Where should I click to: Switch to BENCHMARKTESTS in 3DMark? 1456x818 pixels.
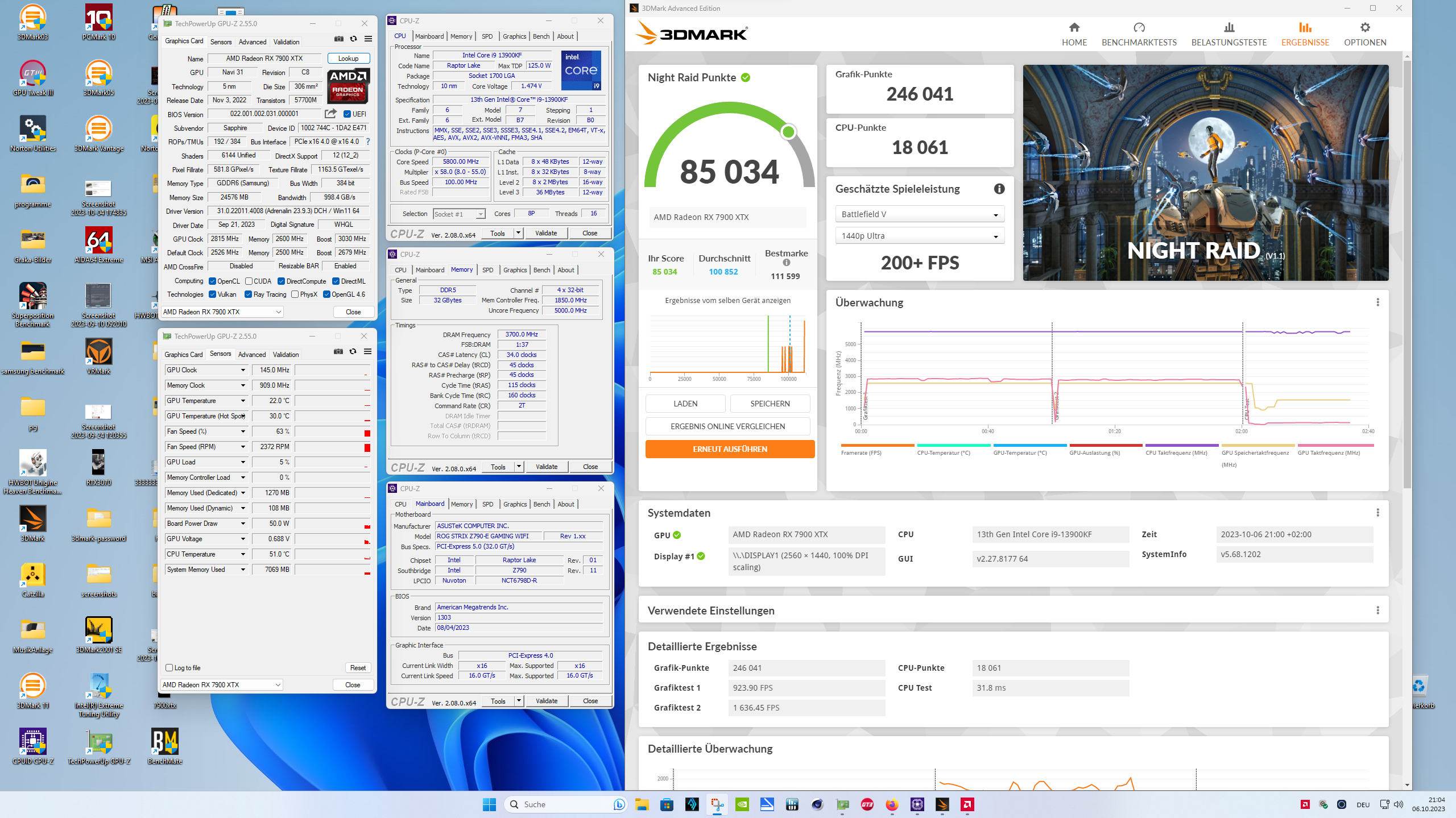(x=1139, y=35)
